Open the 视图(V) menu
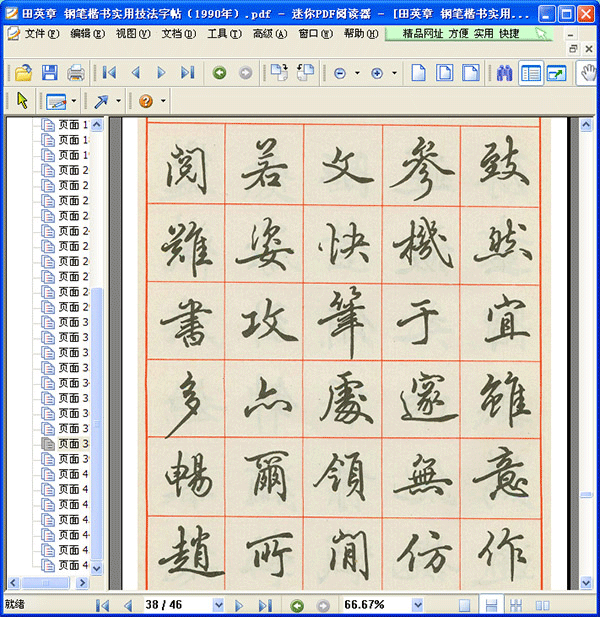This screenshot has height=617, width=600. click(x=133, y=34)
